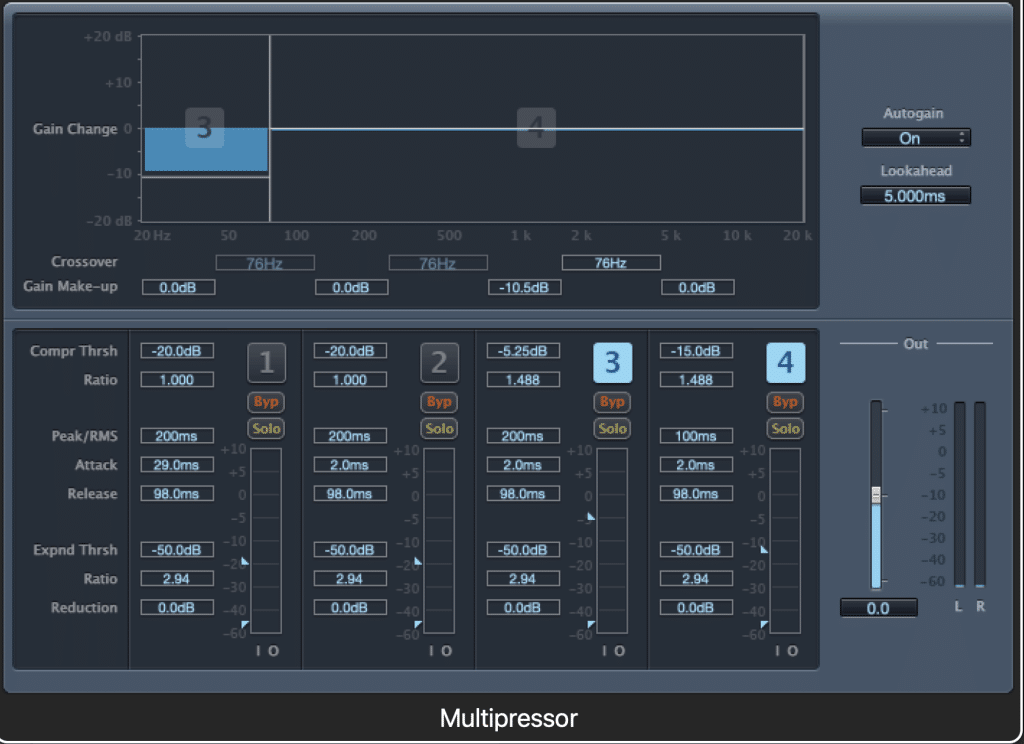Solo band 4
This screenshot has width=1024, height=744.
(786, 428)
